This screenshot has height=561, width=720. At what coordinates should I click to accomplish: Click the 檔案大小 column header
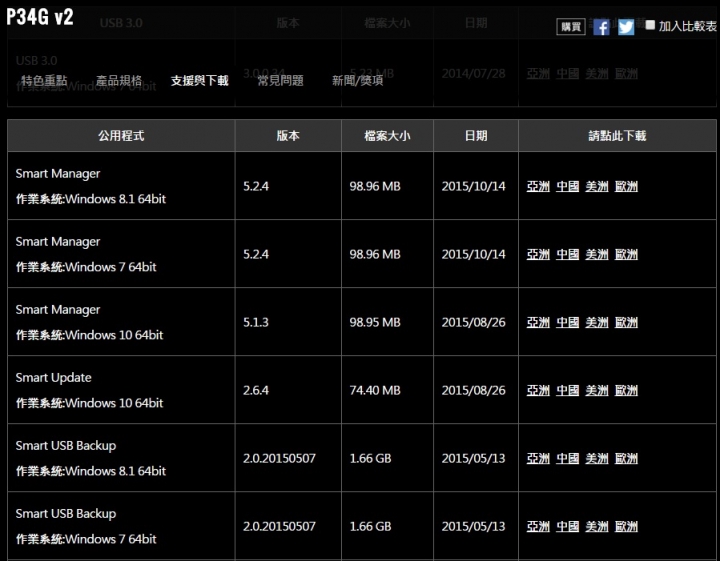coord(387,135)
